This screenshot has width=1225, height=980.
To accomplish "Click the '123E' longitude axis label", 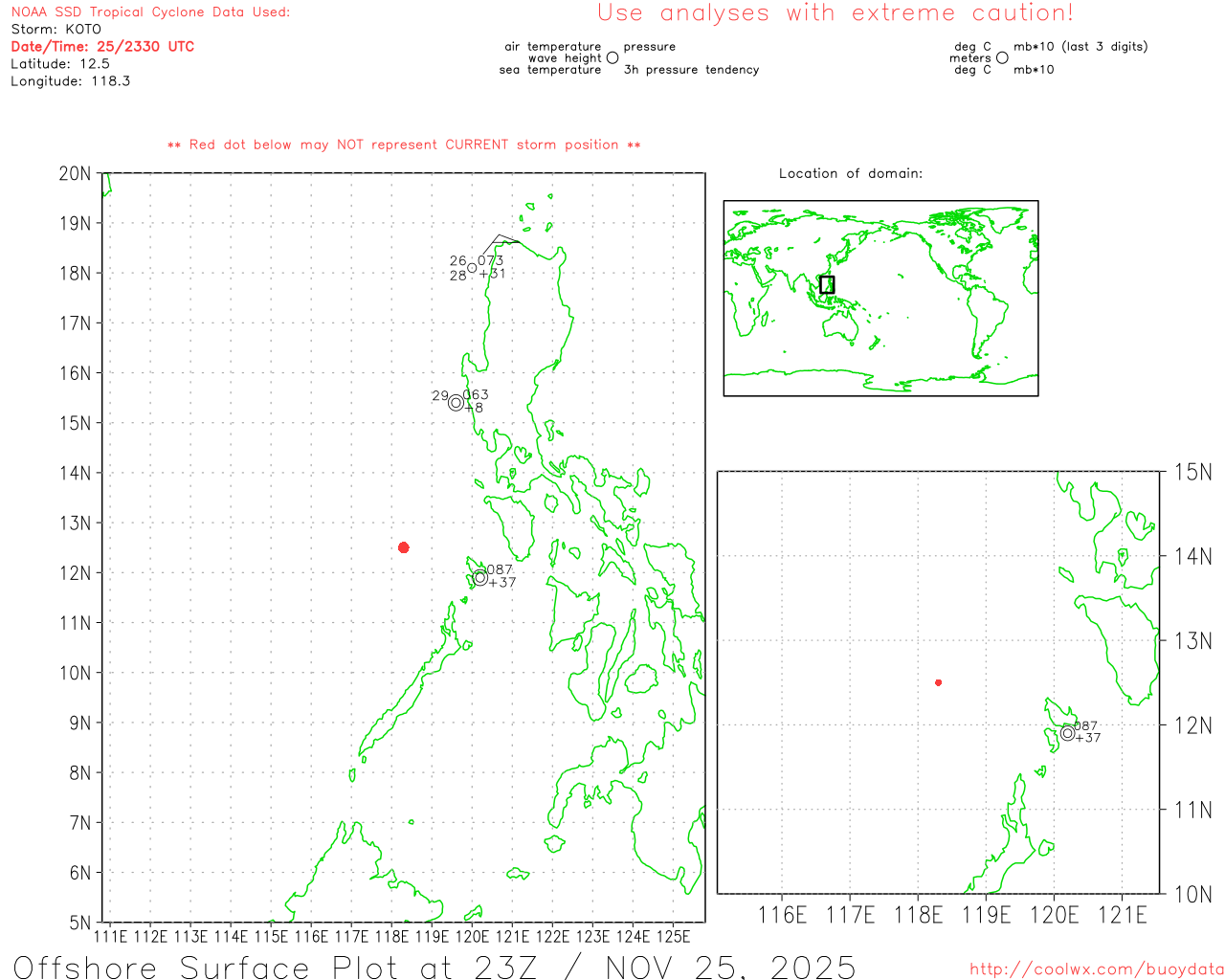I will pos(593,937).
